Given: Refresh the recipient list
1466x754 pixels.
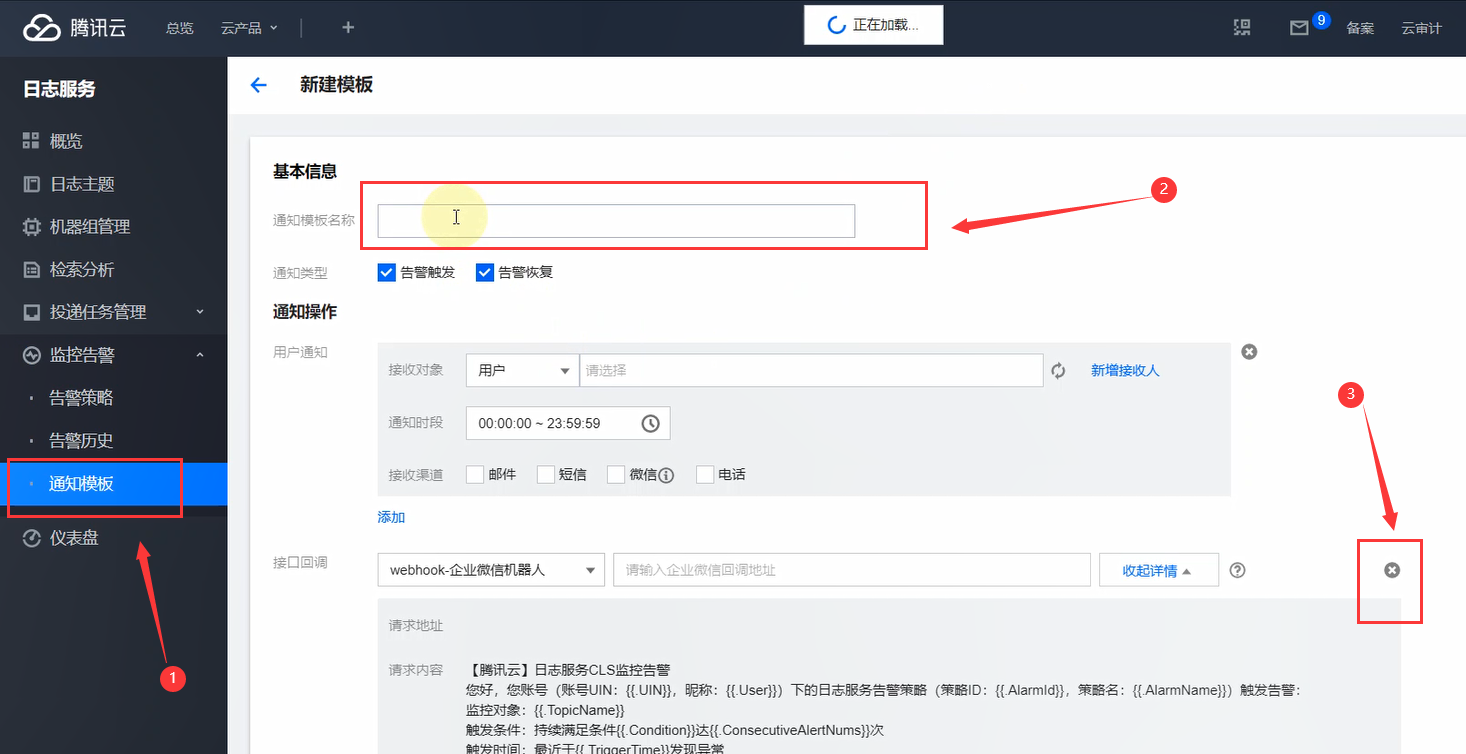Looking at the screenshot, I should (1058, 371).
